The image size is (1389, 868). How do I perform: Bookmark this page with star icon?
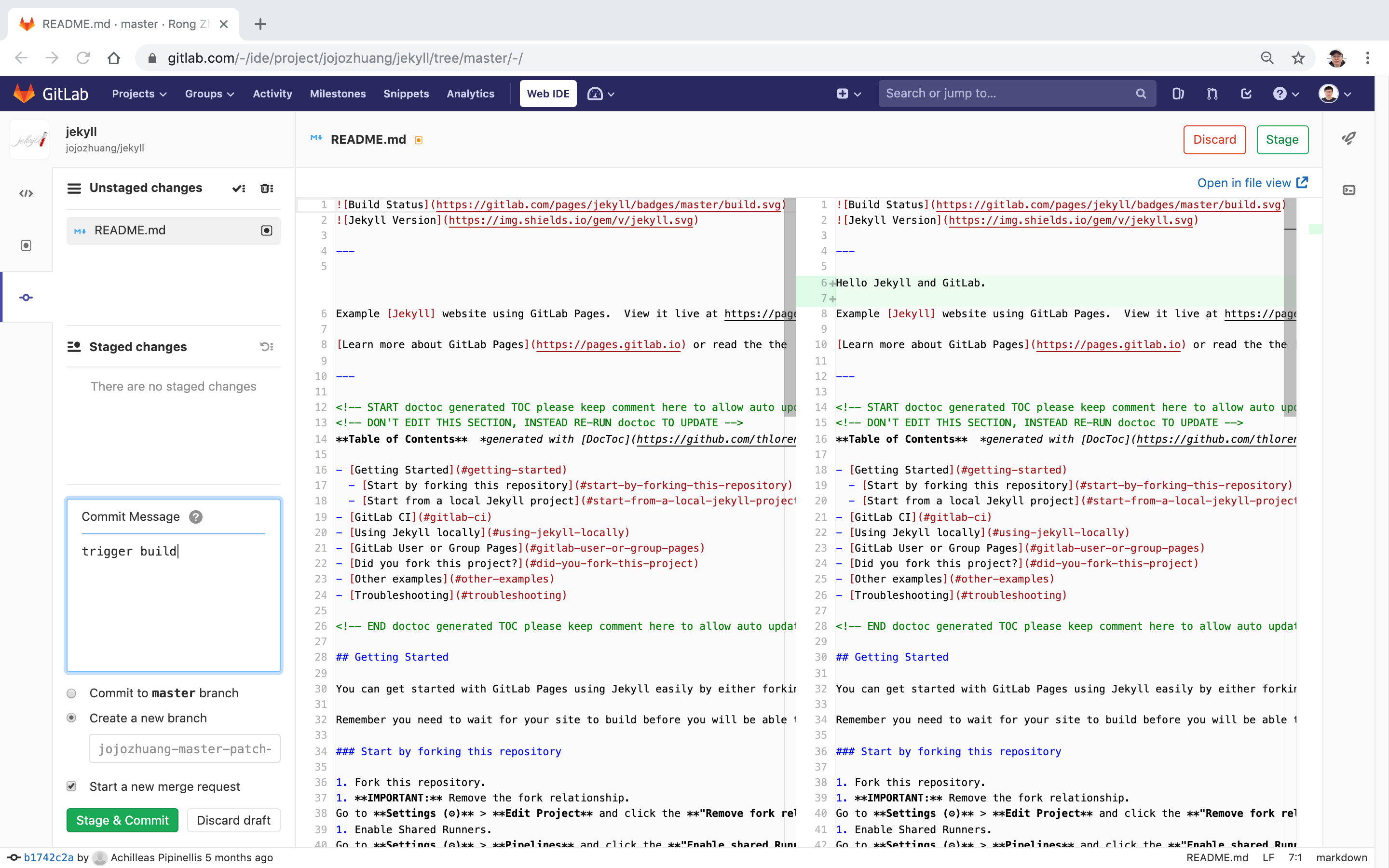(x=1298, y=58)
